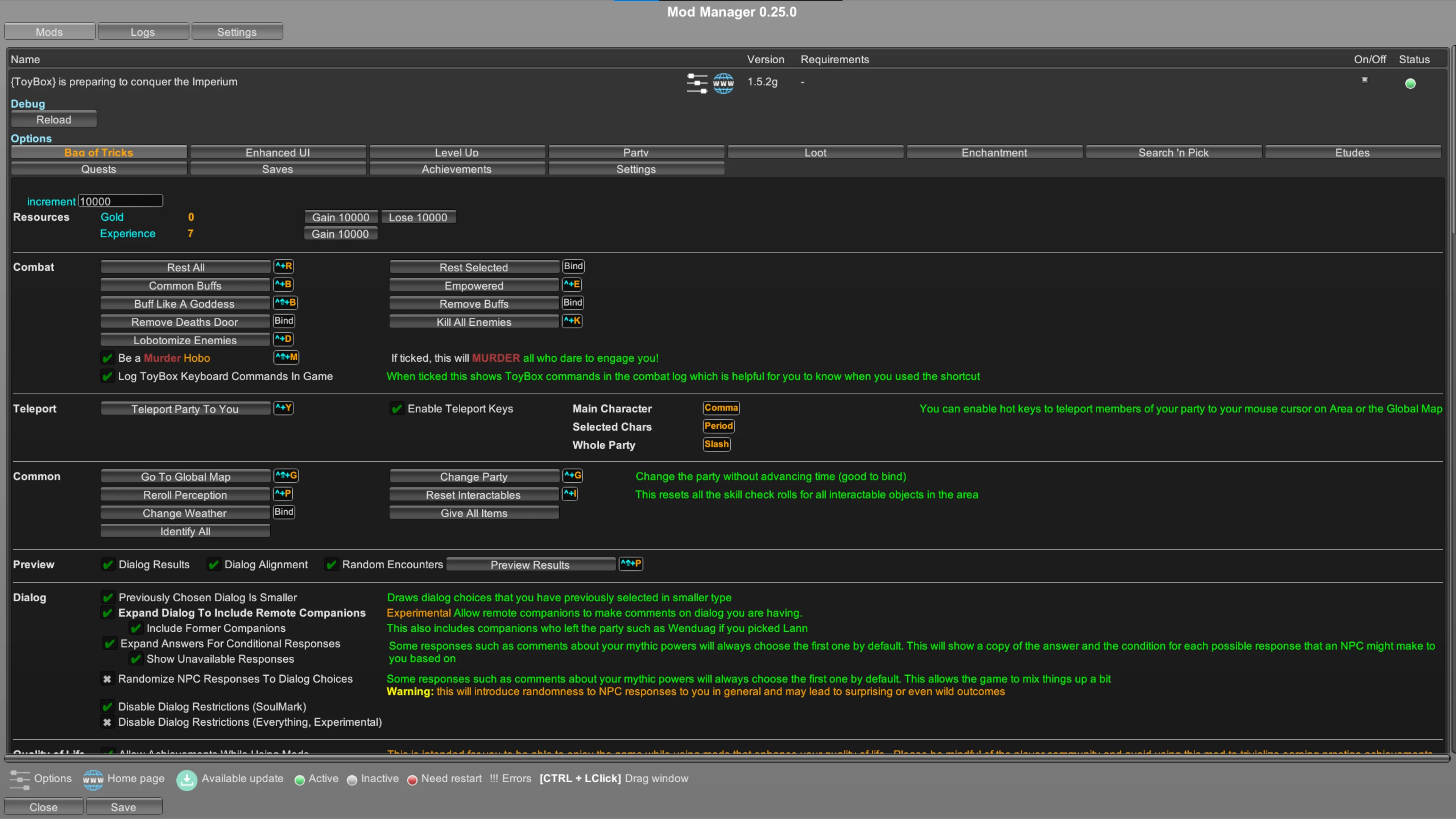Viewport: 1456px width, 819px height.
Task: Click Rest All hotkey binding
Action: [x=284, y=266]
